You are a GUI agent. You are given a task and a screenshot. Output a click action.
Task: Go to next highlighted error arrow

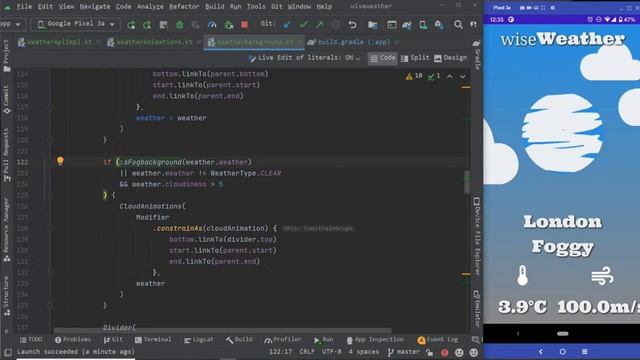pyautogui.click(x=462, y=76)
